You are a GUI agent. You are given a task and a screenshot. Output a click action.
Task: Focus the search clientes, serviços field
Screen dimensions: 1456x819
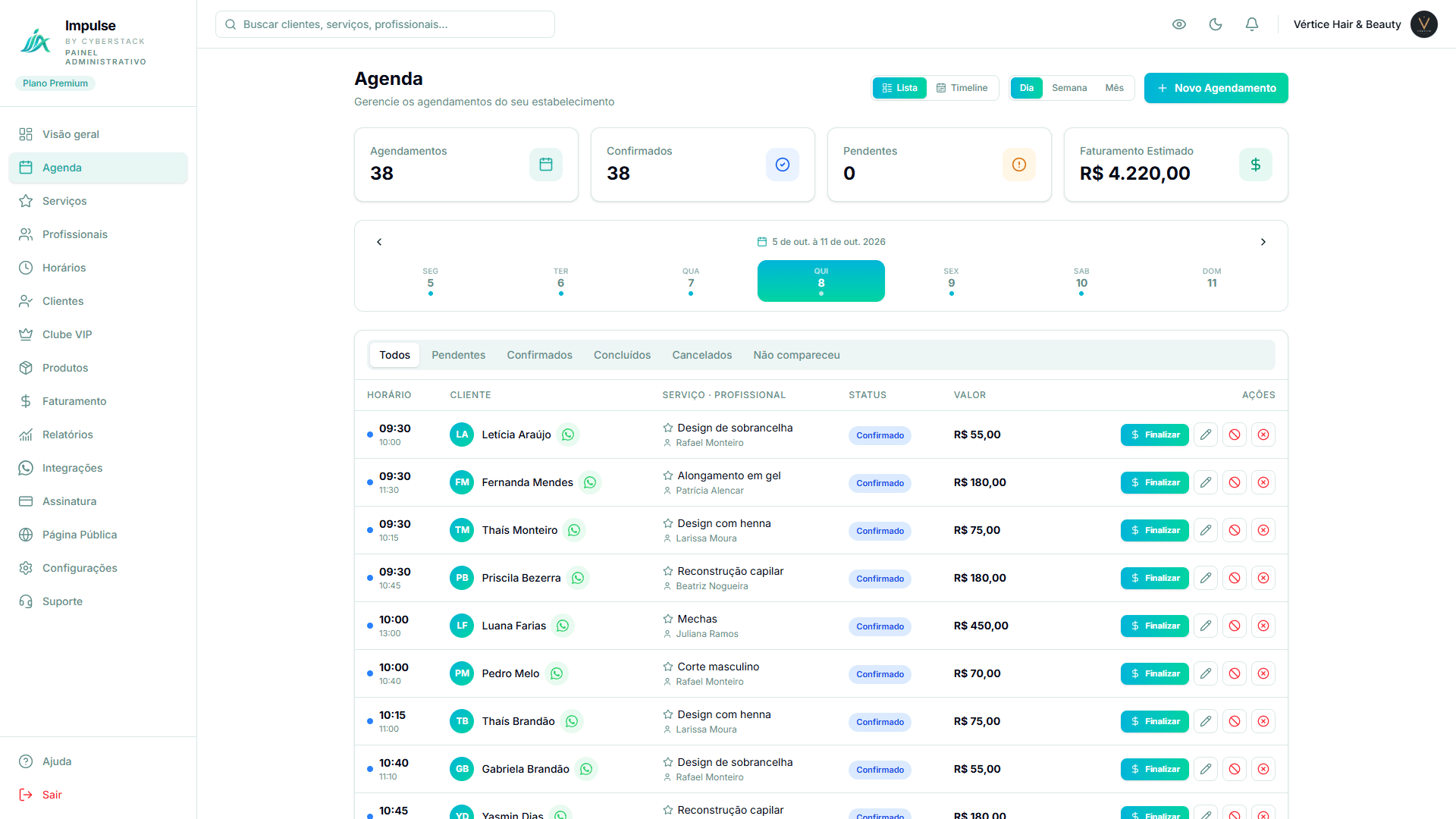pos(385,24)
